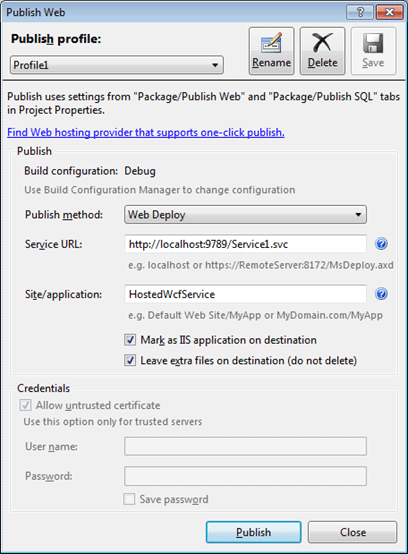
Task: Open the Publish profile dropdown showing Profile1
Action: 117,65
